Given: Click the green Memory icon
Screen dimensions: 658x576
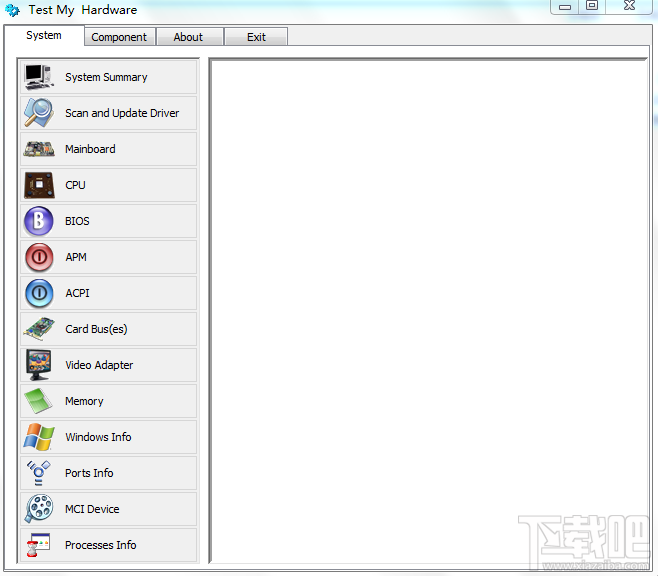Looking at the screenshot, I should tap(39, 401).
